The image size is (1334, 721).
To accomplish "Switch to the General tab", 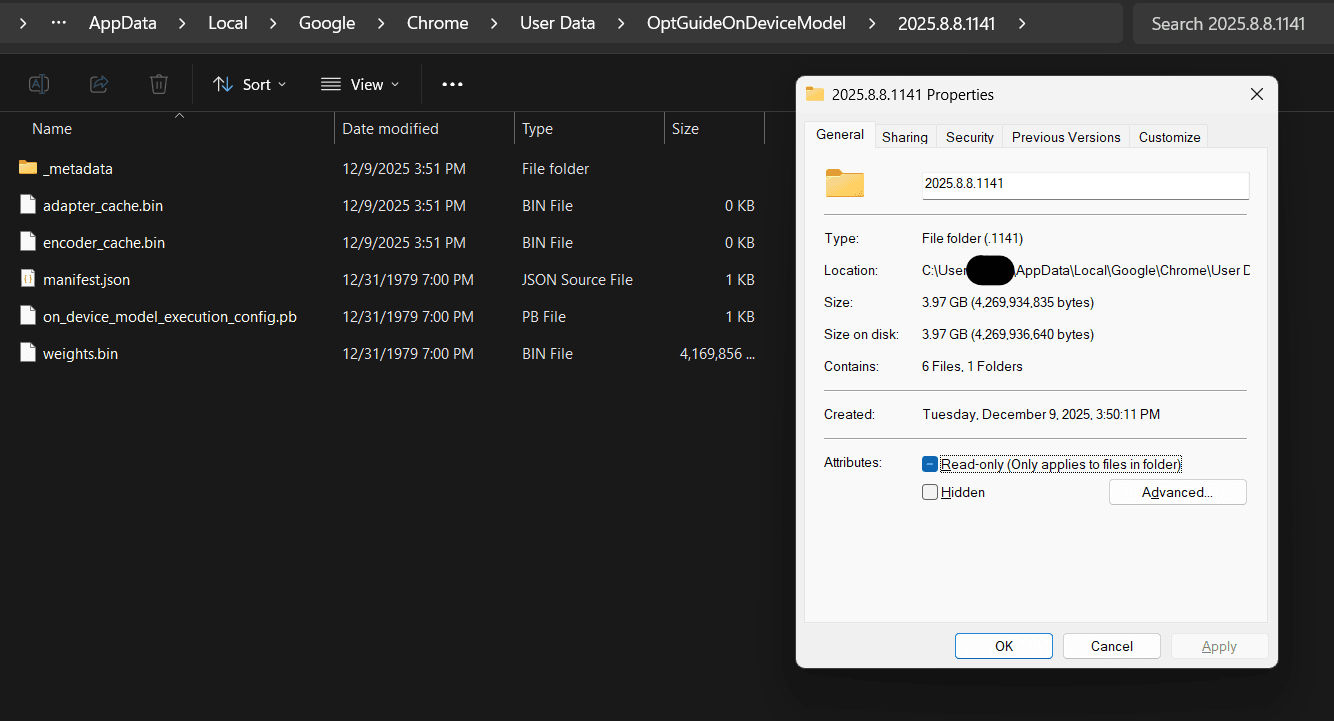I will tap(840, 135).
